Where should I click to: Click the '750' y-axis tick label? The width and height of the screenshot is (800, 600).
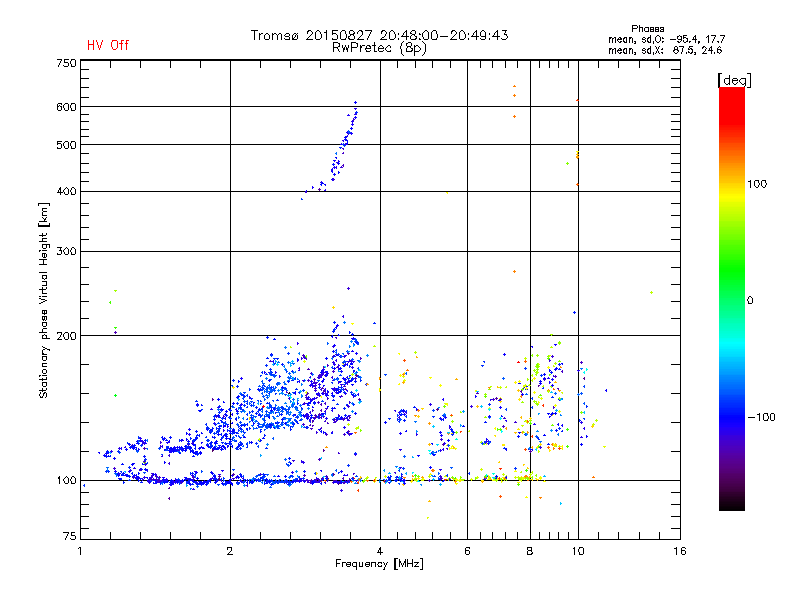point(66,63)
